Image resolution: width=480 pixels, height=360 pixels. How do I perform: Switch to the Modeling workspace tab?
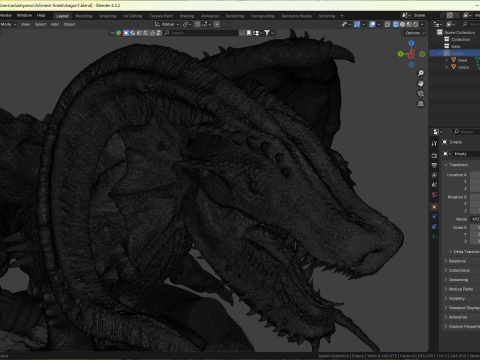pos(84,16)
